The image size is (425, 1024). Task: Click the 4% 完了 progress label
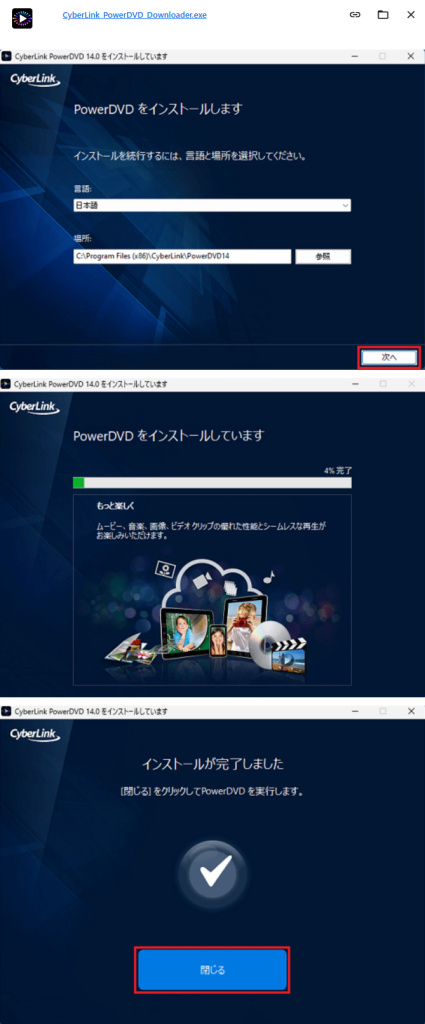(338, 470)
